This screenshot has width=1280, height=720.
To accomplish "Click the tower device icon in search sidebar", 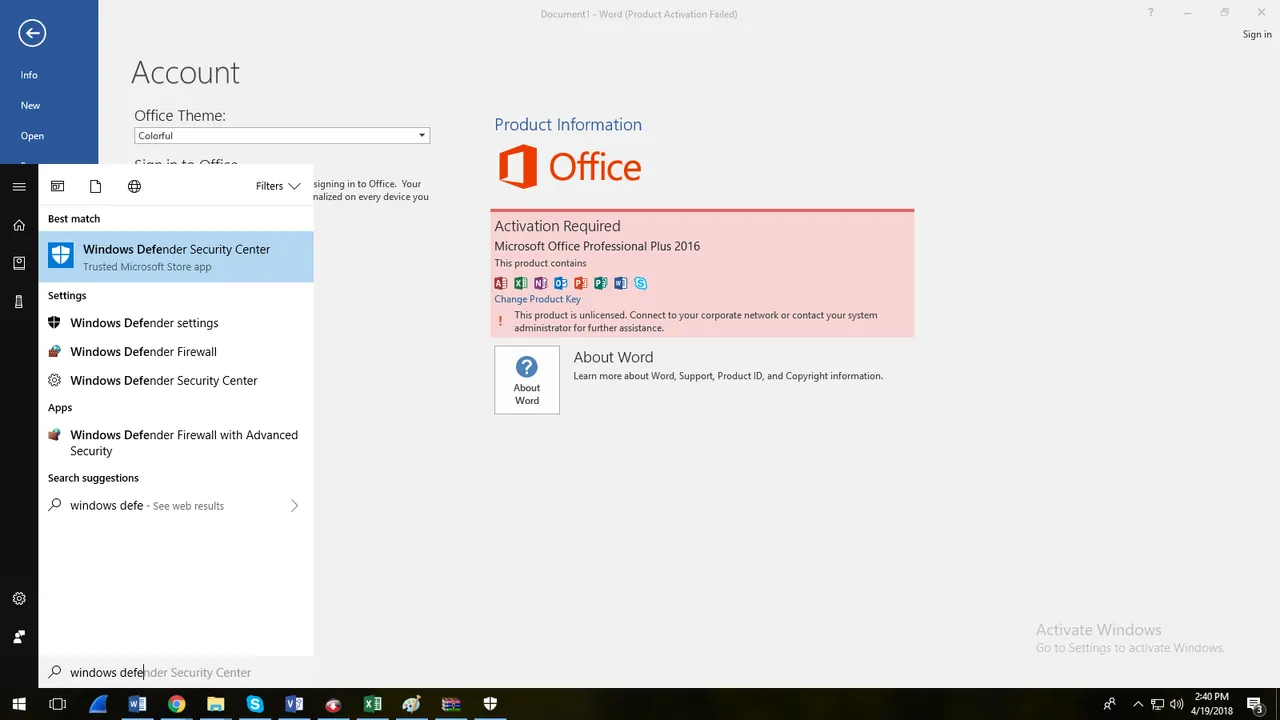I will (x=19, y=301).
